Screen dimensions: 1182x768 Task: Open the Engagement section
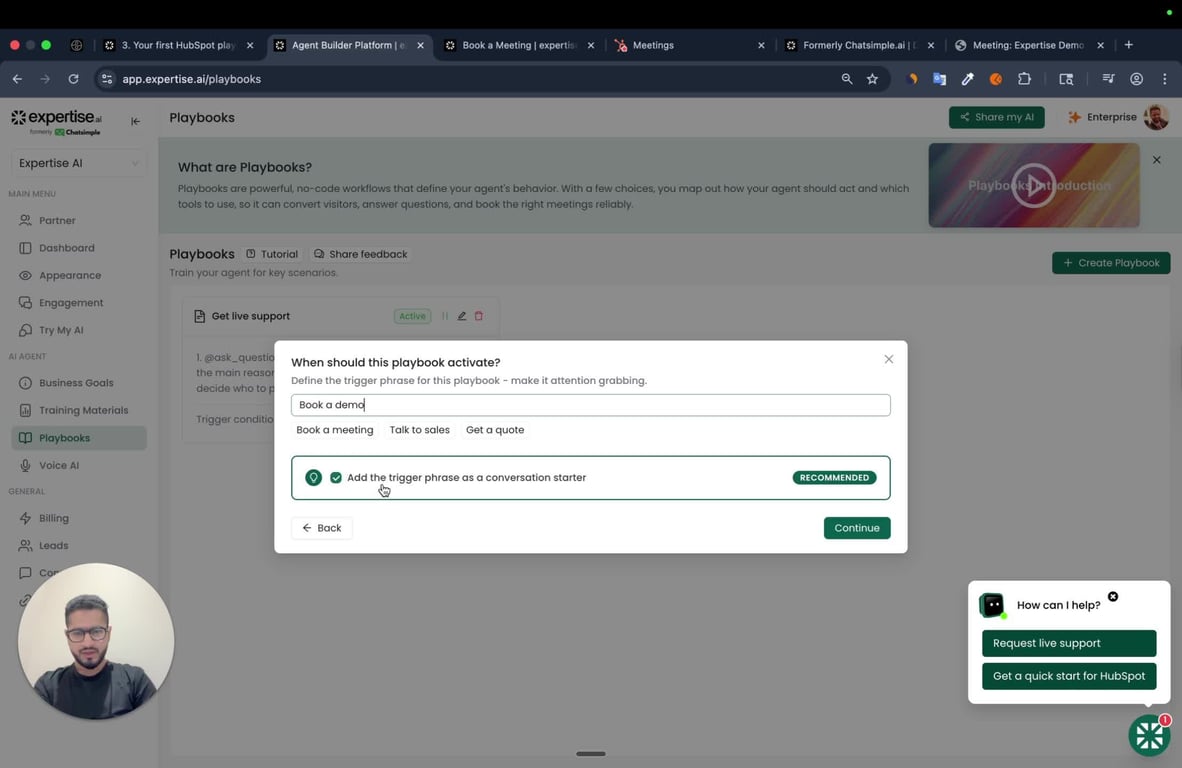tap(78, 303)
